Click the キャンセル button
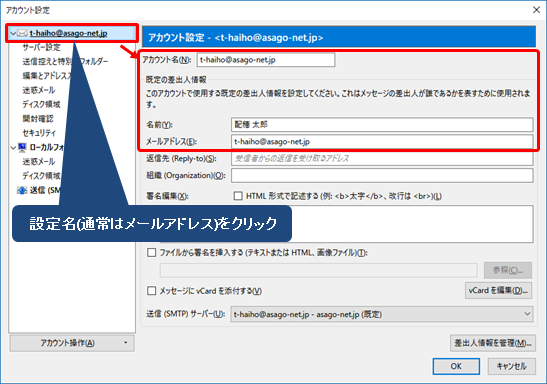The image size is (547, 384). click(511, 366)
